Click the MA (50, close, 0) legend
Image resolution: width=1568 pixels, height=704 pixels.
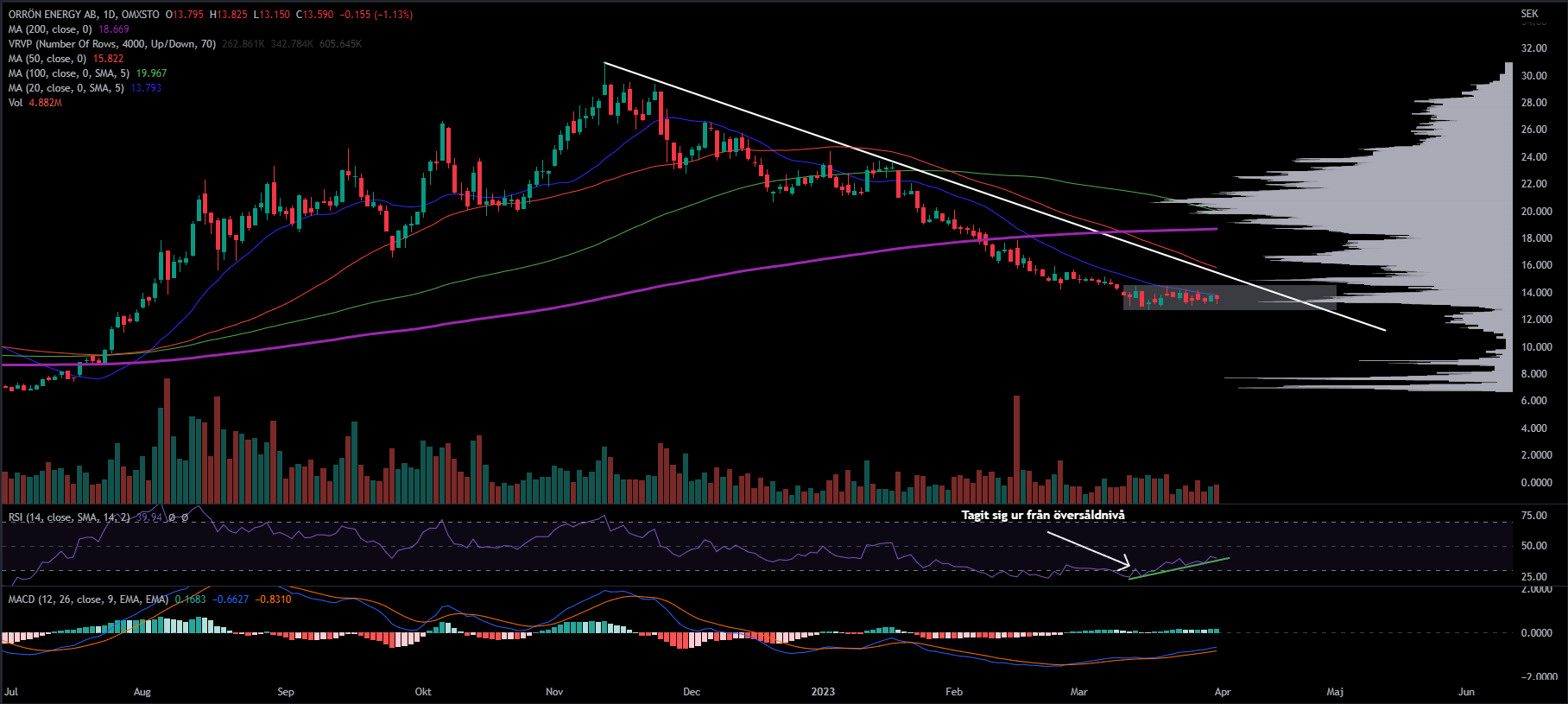point(47,59)
